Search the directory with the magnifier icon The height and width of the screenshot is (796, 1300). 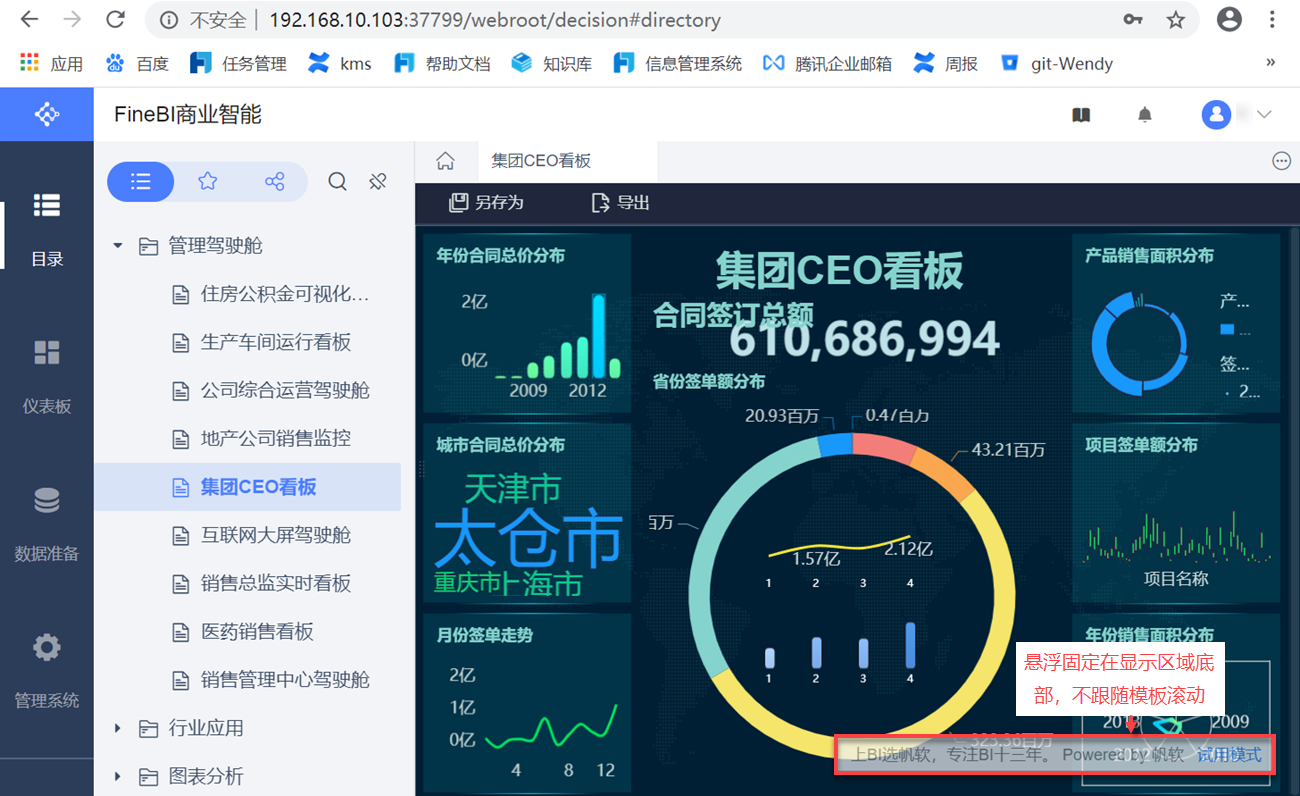[x=338, y=182]
